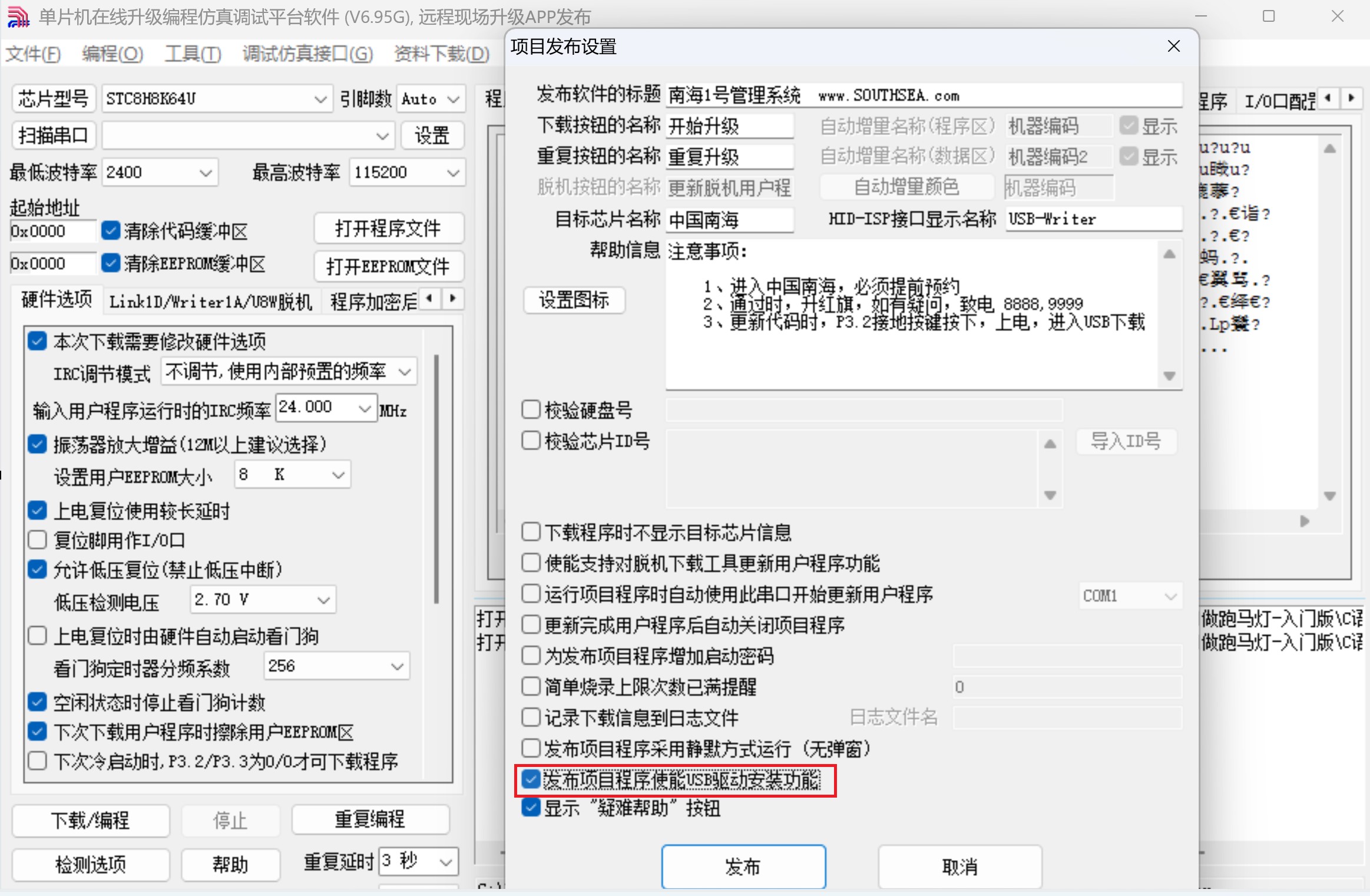The image size is (1370, 896).
Task: Click 检测选项 button
Action: click(91, 864)
